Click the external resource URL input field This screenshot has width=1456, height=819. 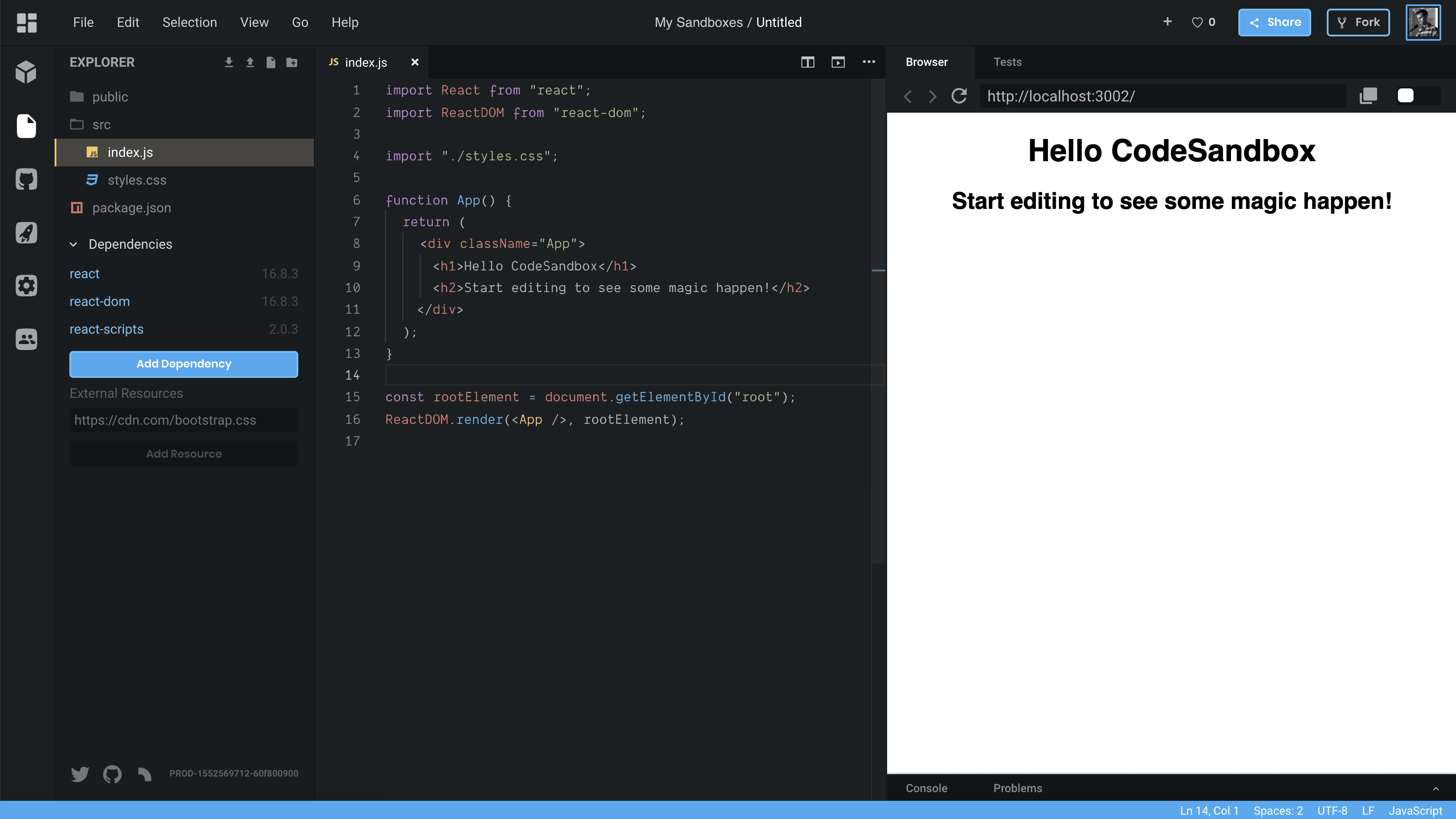pyautogui.click(x=183, y=420)
